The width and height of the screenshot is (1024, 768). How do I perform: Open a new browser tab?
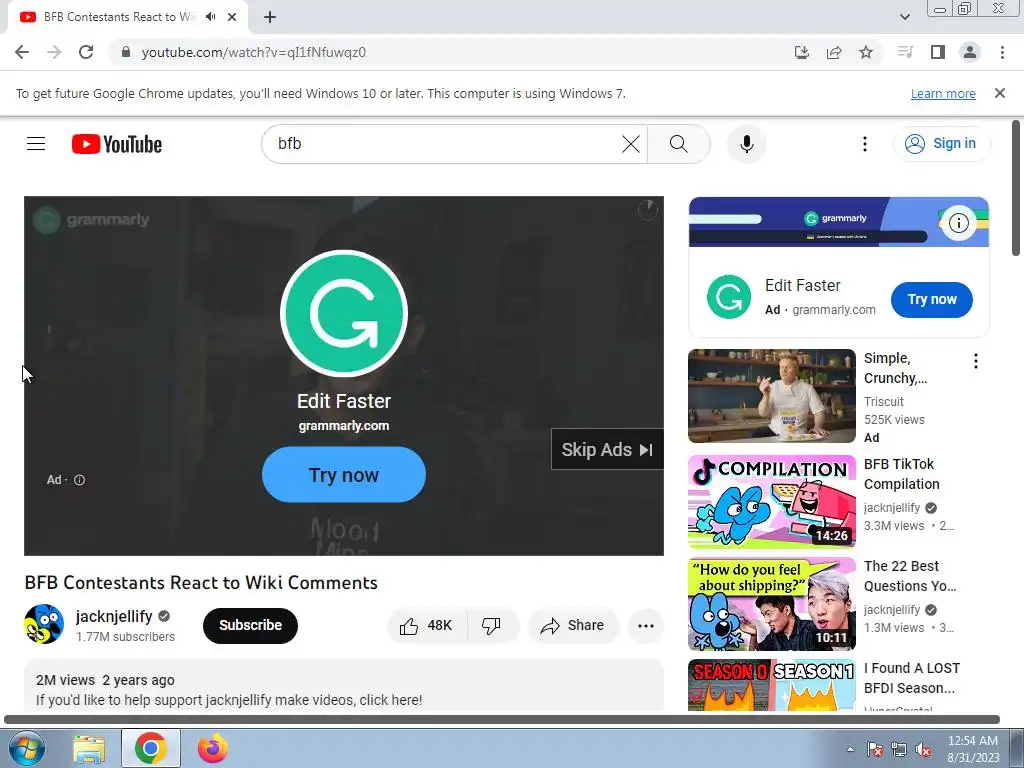click(270, 17)
